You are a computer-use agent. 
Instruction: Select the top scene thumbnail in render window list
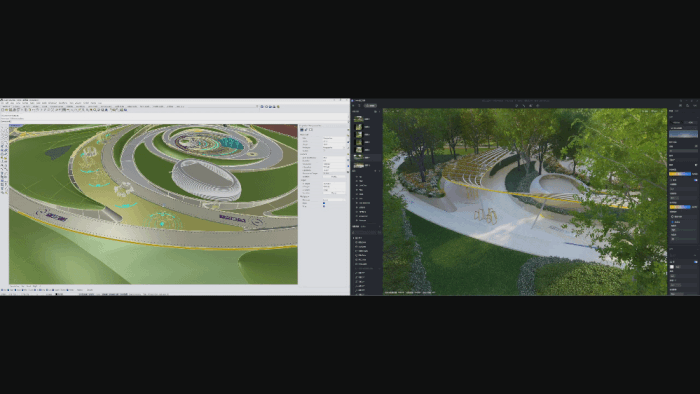pos(358,119)
